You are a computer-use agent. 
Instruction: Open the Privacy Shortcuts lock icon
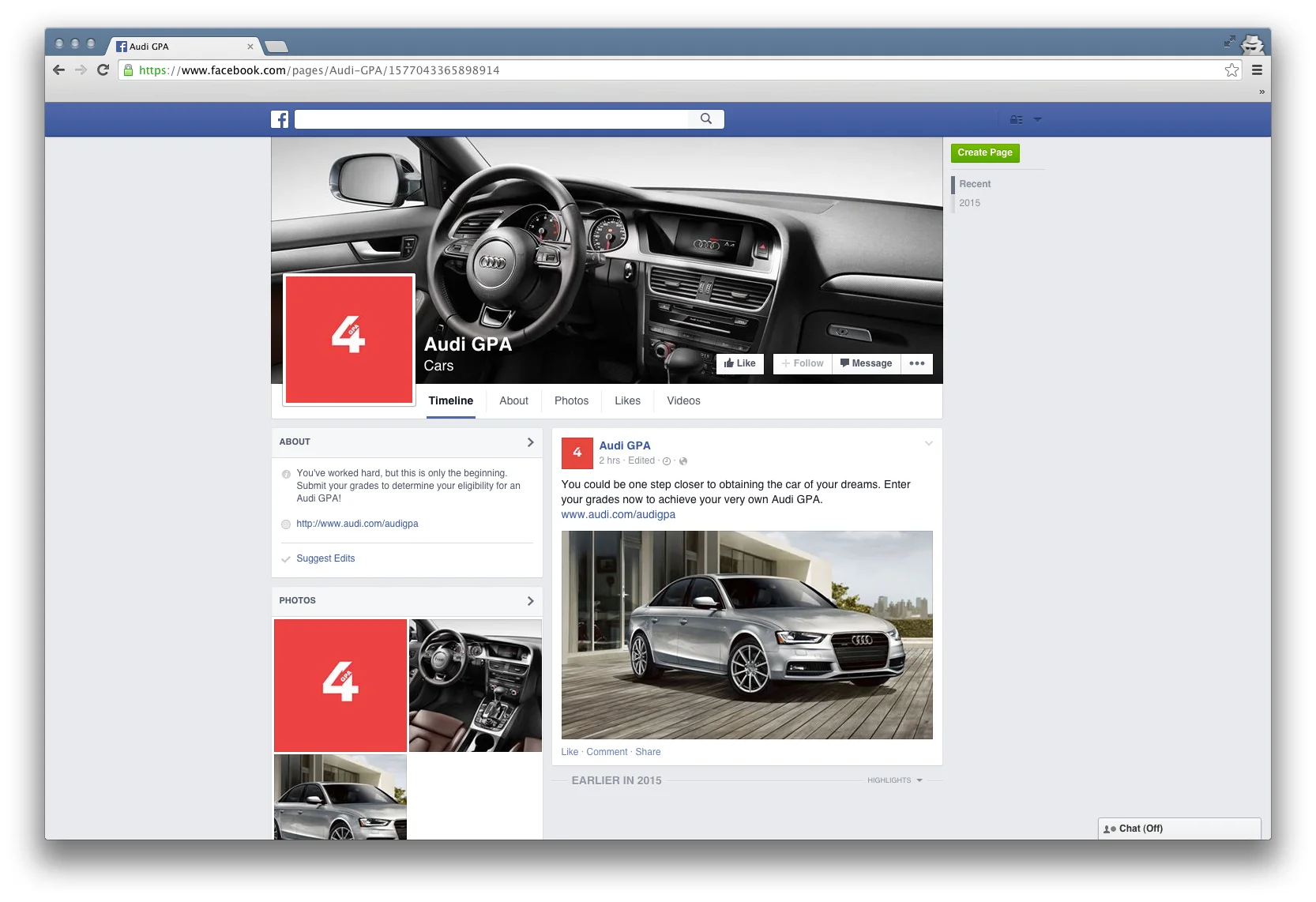1016,119
